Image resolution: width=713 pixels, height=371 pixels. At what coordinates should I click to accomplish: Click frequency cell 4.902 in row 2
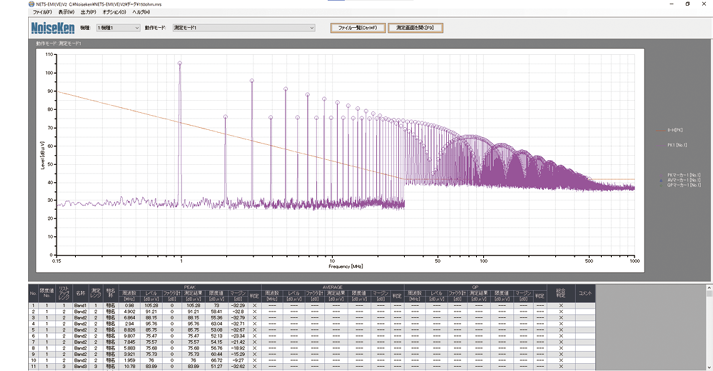(x=130, y=311)
